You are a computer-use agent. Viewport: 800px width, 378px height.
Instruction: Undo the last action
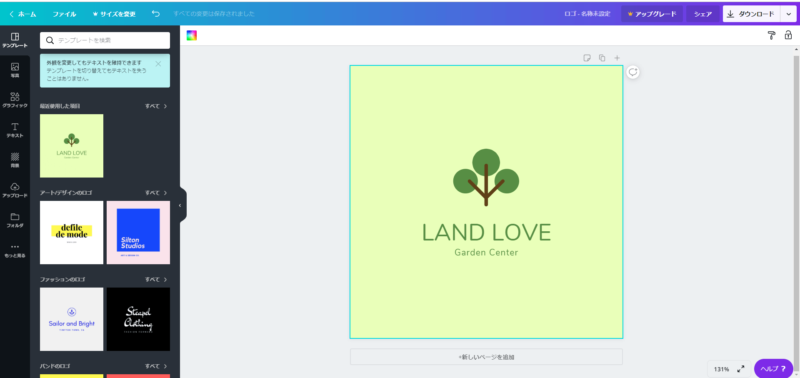pyautogui.click(x=156, y=14)
